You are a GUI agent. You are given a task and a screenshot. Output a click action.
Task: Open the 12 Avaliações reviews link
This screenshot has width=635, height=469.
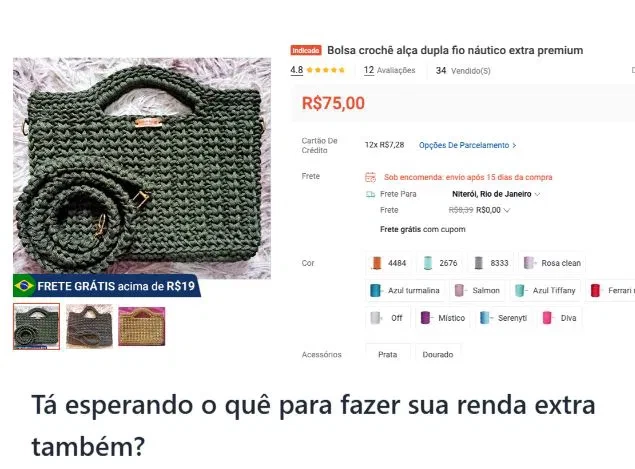(390, 70)
